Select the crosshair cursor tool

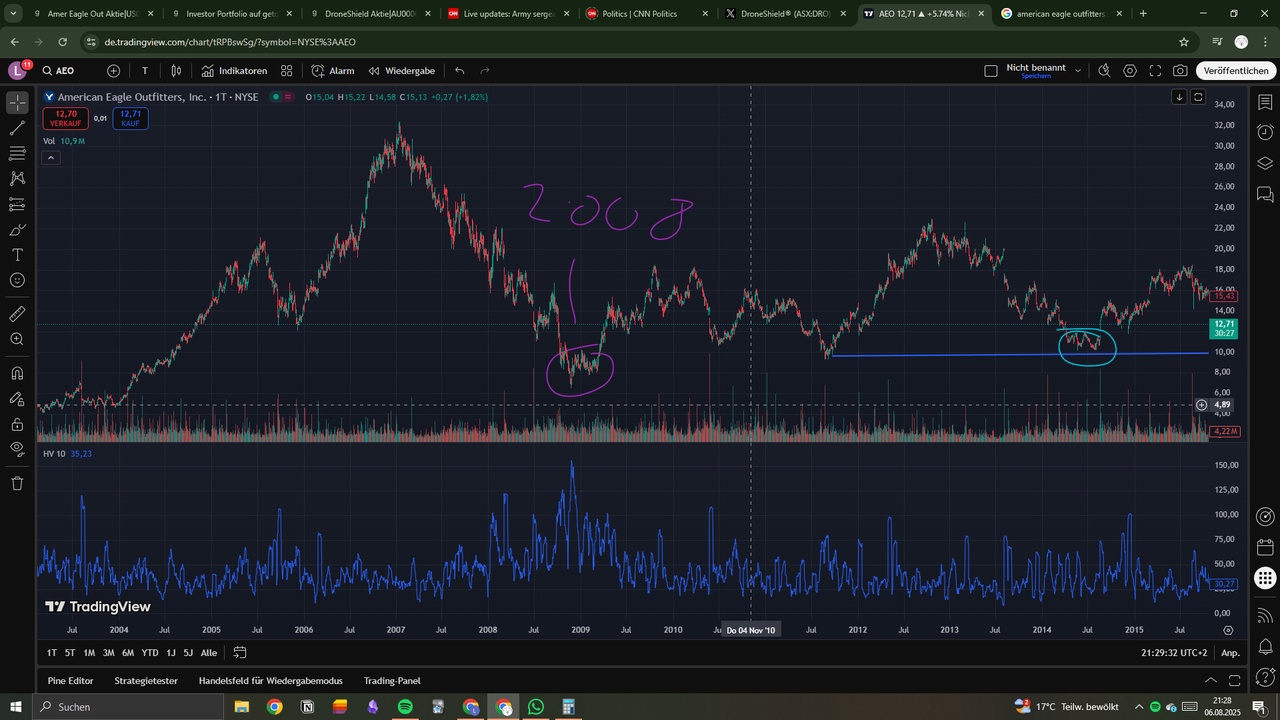(17, 103)
